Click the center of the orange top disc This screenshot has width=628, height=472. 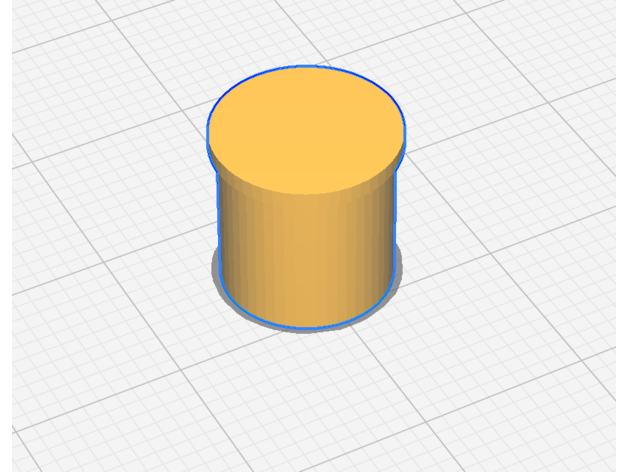click(306, 130)
